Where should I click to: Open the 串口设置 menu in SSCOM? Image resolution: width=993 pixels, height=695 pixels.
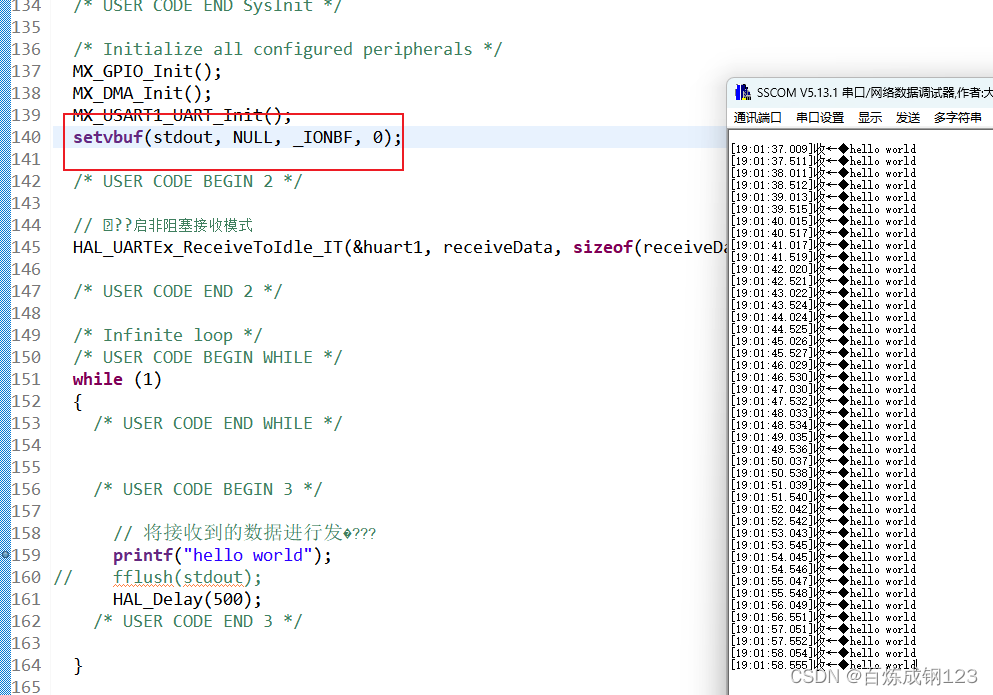click(820, 118)
